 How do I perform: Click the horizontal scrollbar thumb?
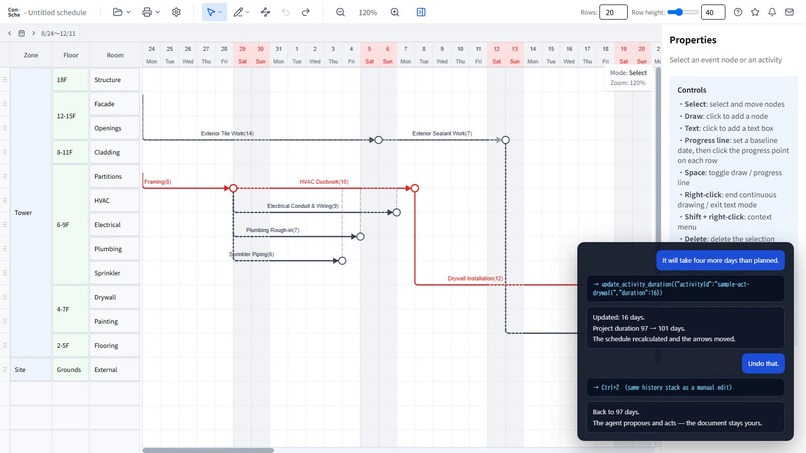point(208,450)
